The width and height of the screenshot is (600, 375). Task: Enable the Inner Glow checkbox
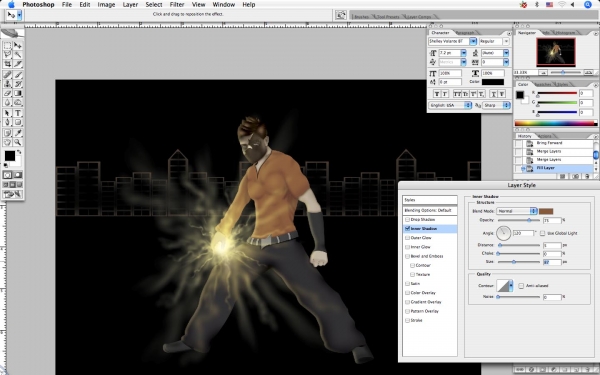(407, 247)
